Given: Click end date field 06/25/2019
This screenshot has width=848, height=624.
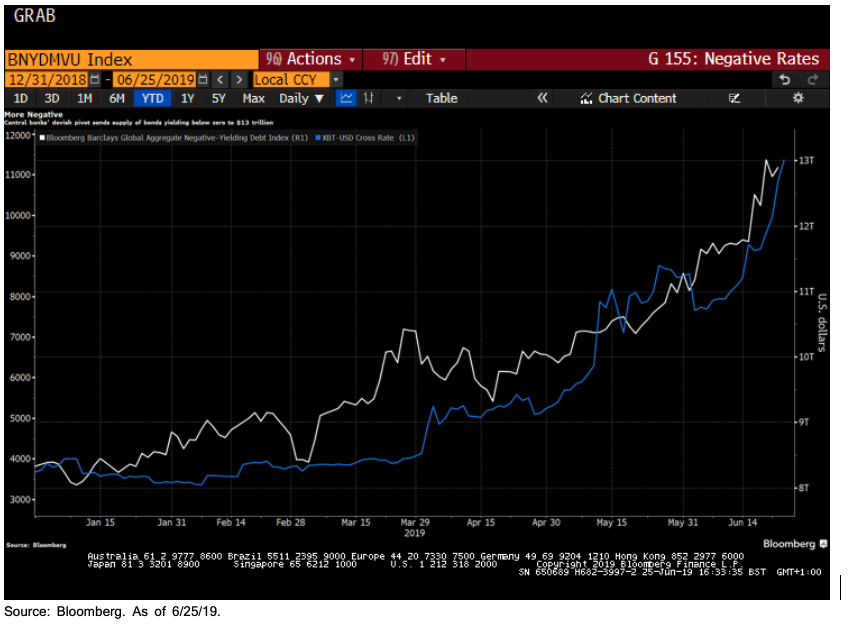Looking at the screenshot, I should pos(156,79).
